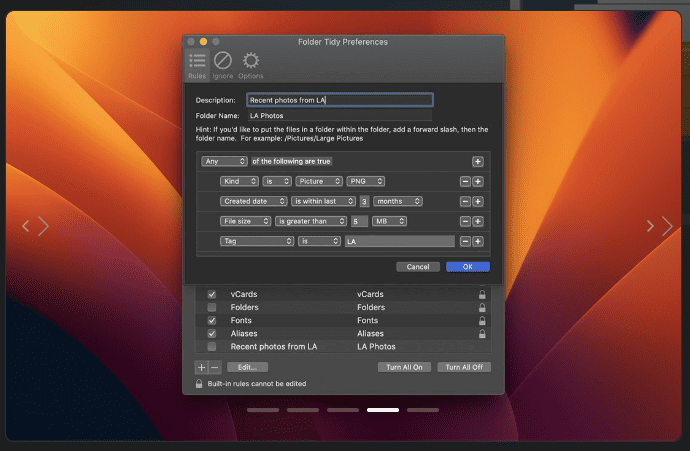Open the months unit dropdown

398,201
